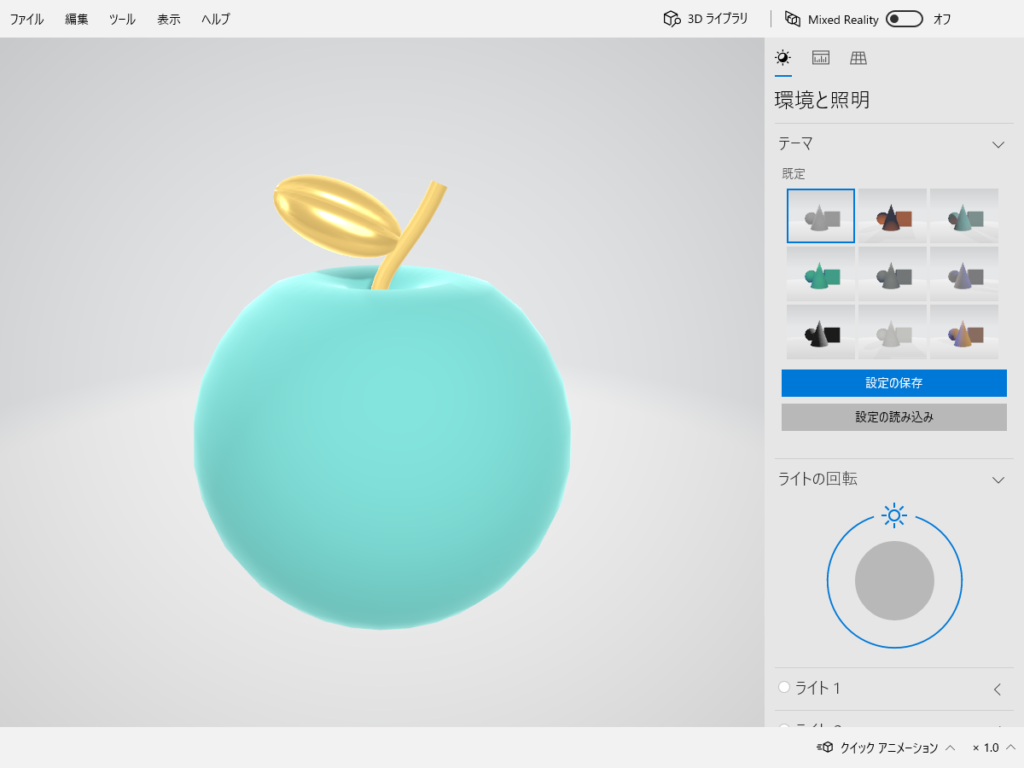Collapse the テーマ section chevron

click(x=997, y=144)
